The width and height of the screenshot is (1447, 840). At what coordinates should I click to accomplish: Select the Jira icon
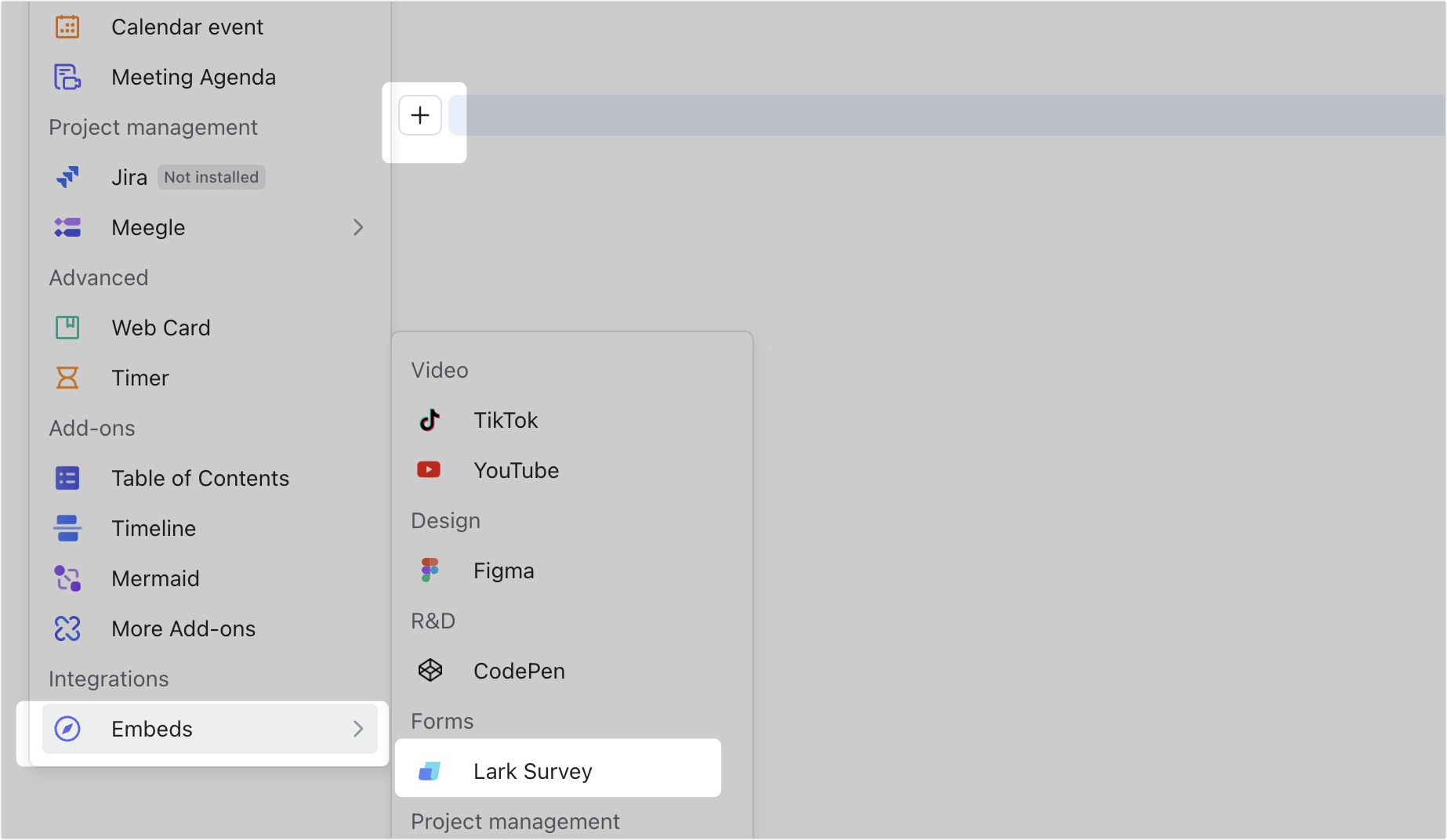[x=67, y=177]
